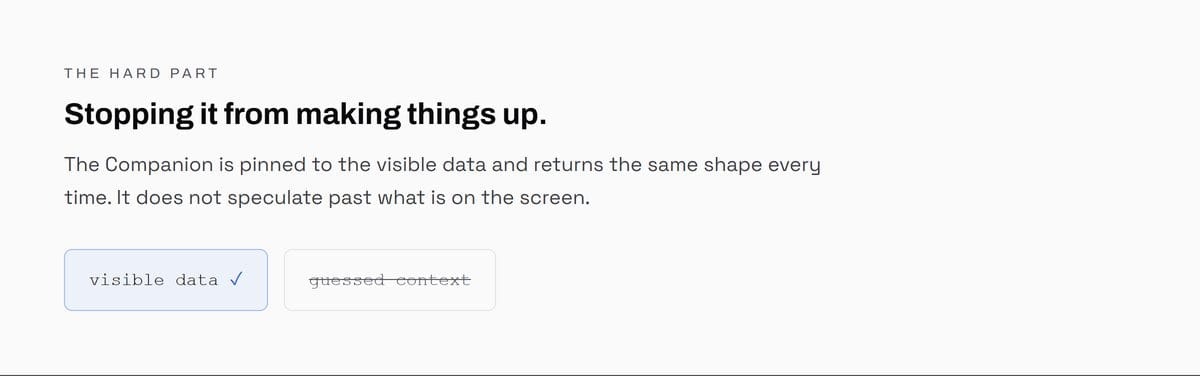
Task: Click the heading "Stopping it from making things up."
Action: (306, 115)
